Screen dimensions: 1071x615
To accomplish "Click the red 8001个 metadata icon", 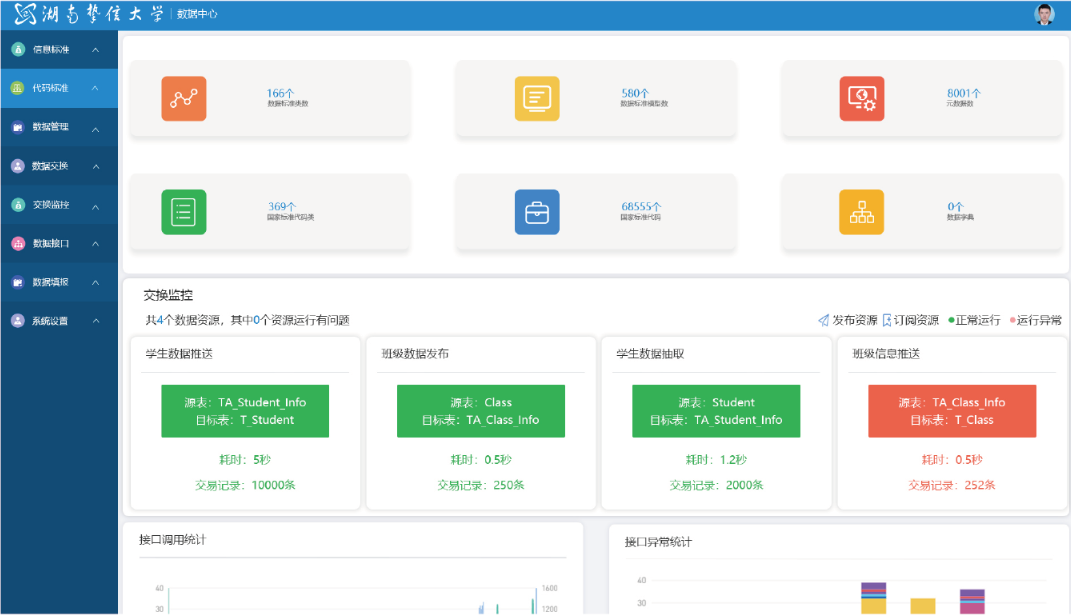I will (x=862, y=98).
